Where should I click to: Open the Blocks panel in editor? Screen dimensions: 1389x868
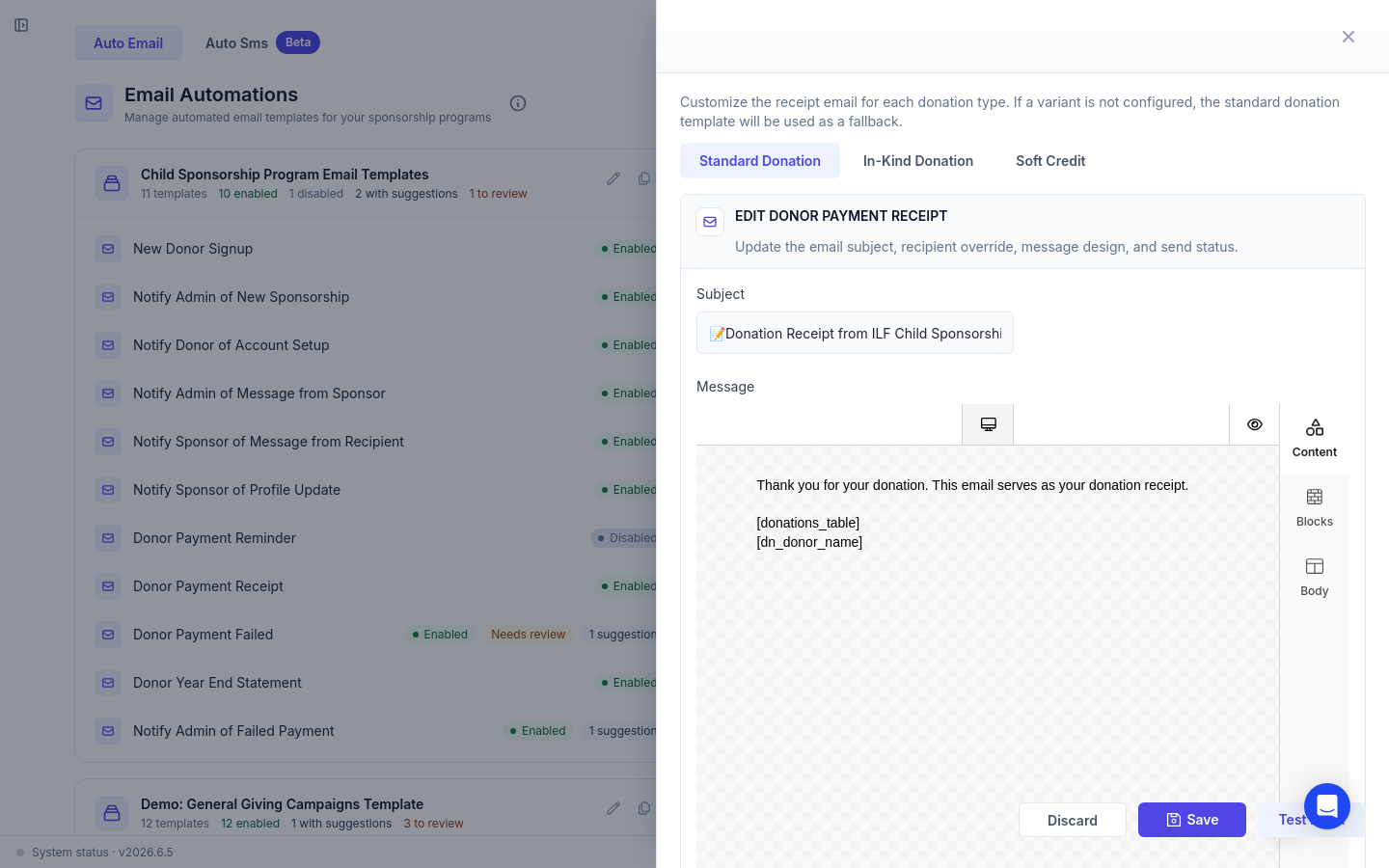(x=1315, y=508)
